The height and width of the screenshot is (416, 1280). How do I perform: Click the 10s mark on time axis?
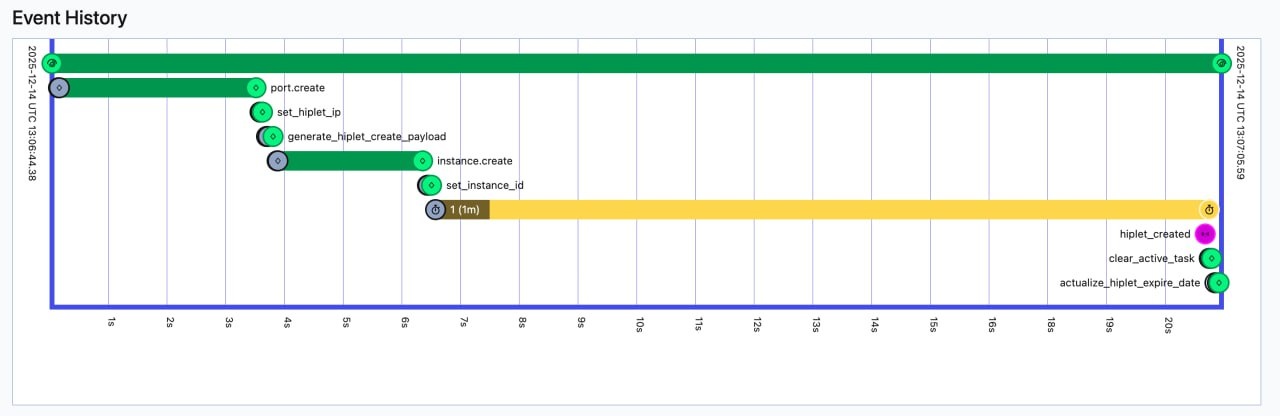click(x=638, y=324)
